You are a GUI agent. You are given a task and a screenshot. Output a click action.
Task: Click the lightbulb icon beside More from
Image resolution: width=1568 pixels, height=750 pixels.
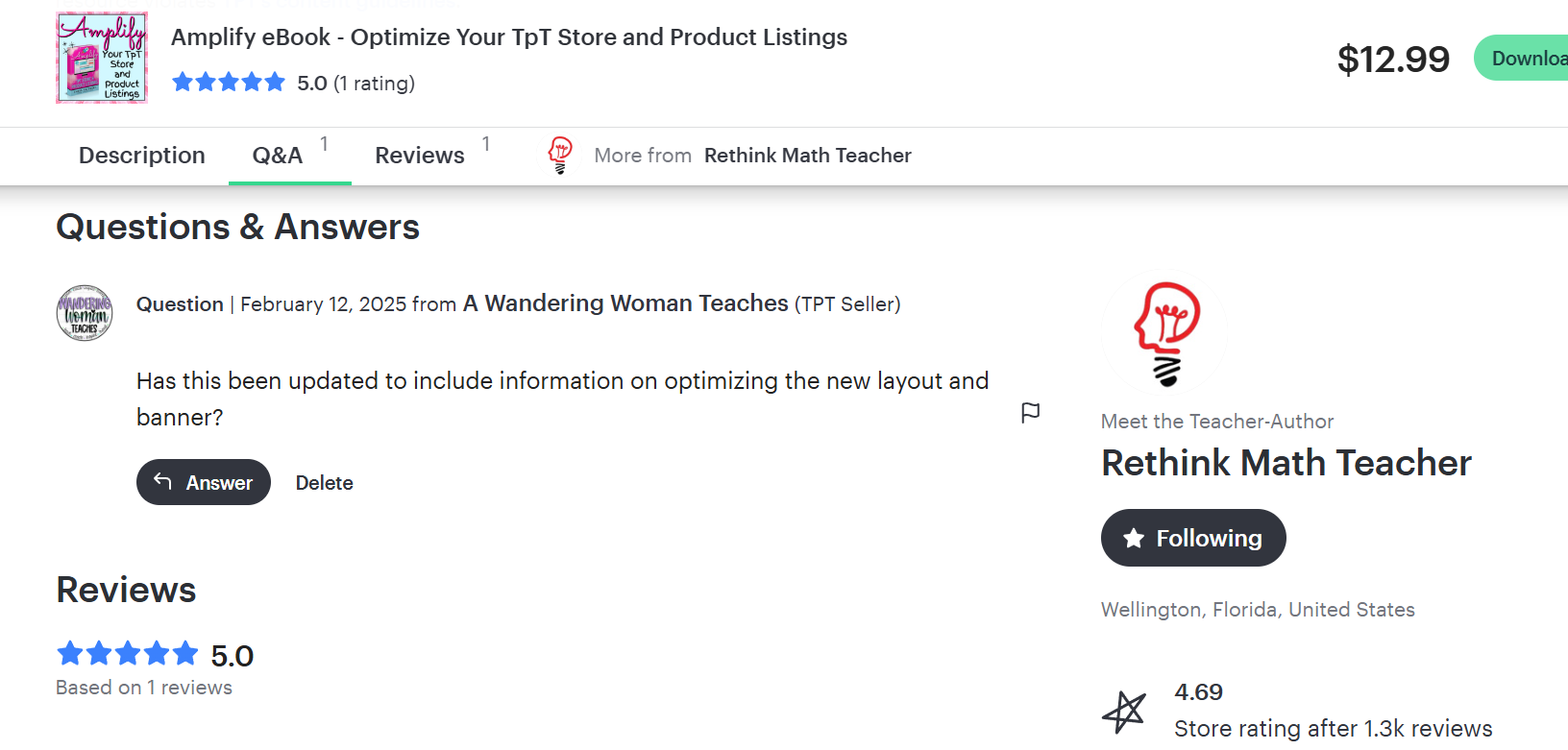coord(559,155)
